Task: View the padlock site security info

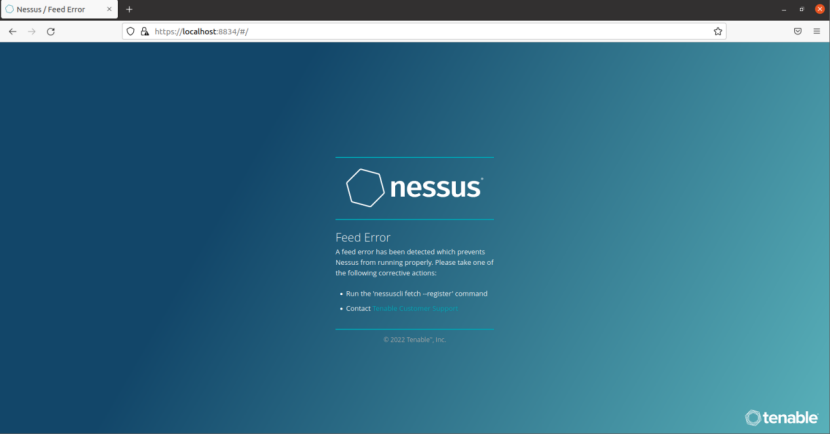Action: tap(145, 32)
